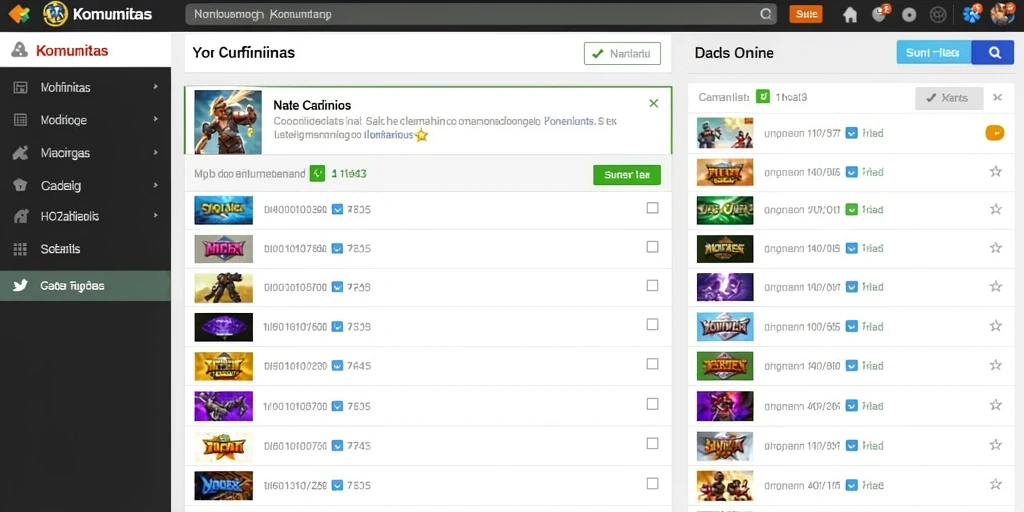The image size is (1024, 512).
Task: Click the Sctarils grid icon
Action: click(x=20, y=249)
